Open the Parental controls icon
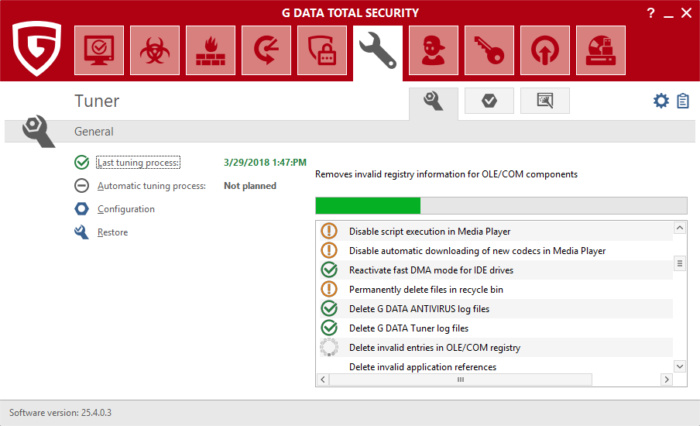 click(x=433, y=50)
